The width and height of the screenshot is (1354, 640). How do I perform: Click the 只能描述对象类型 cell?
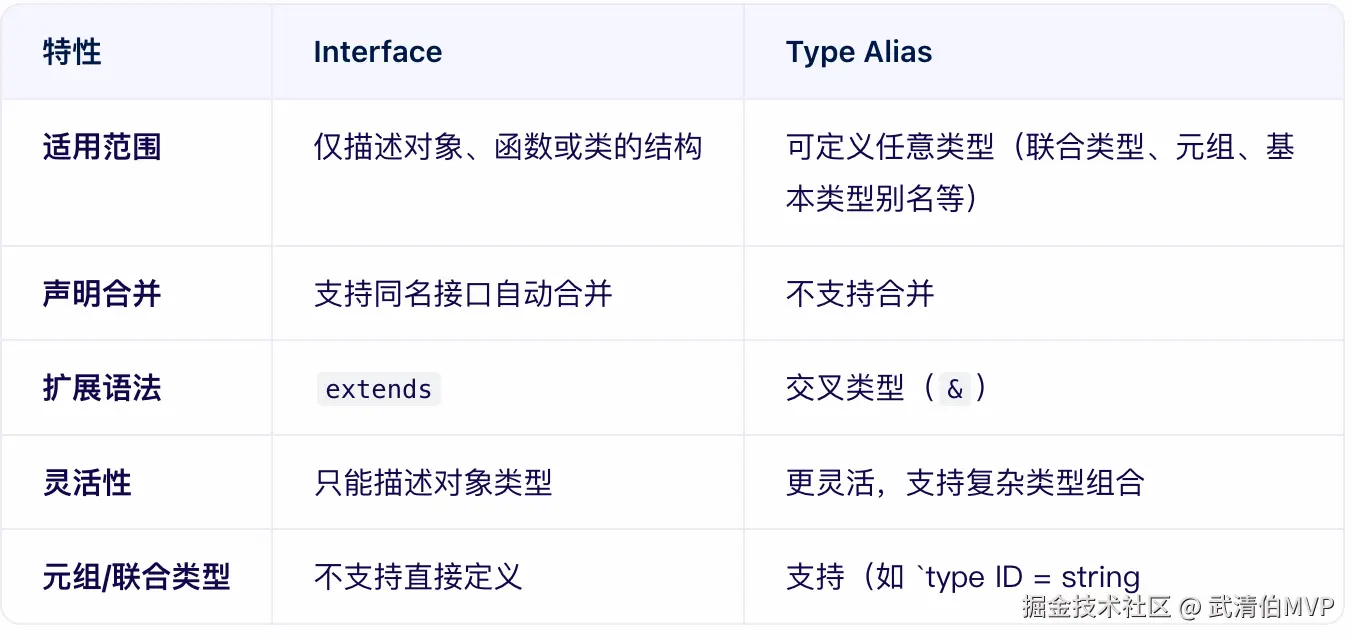click(433, 483)
